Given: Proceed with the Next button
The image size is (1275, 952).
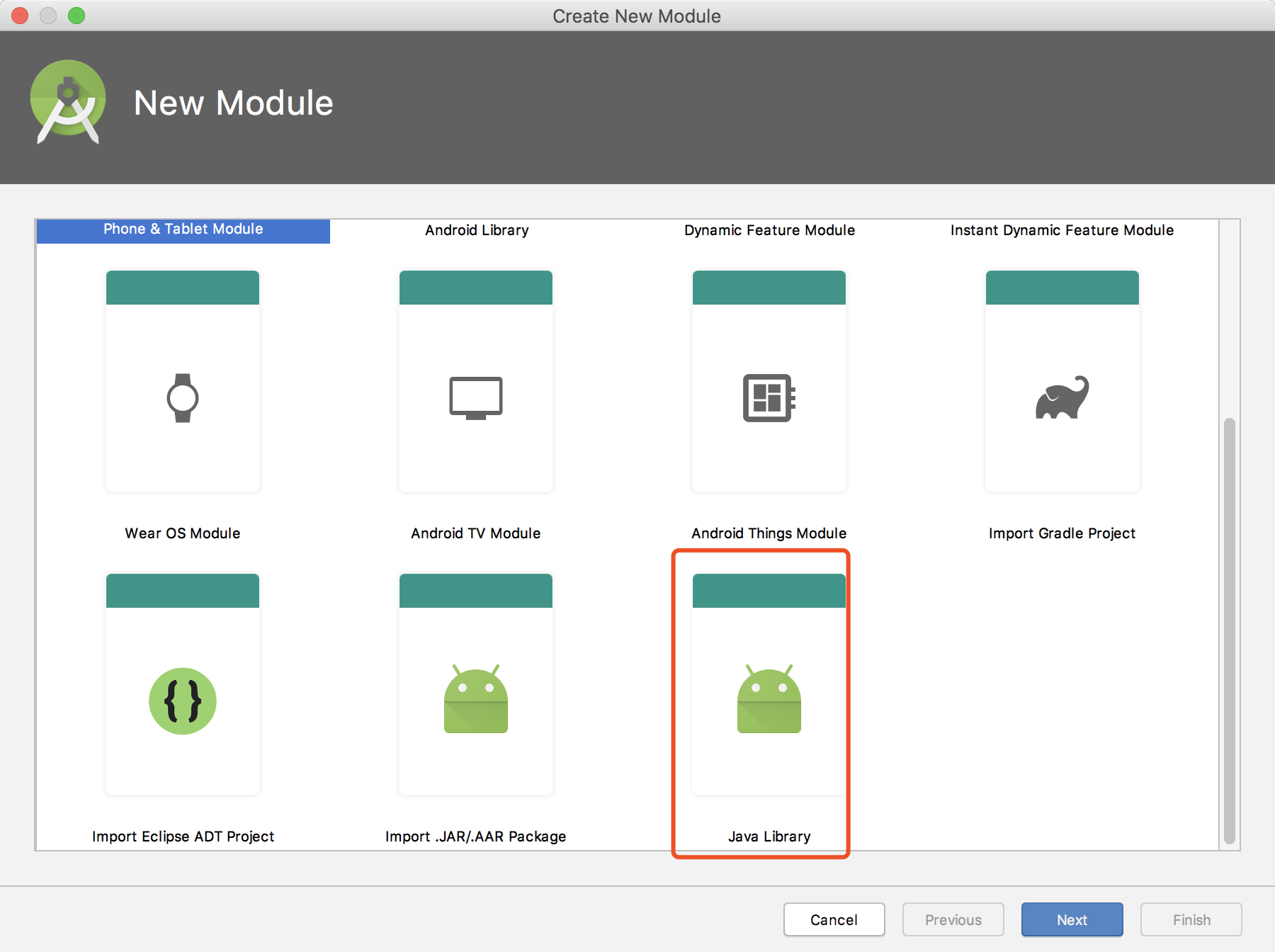Looking at the screenshot, I should [x=1072, y=919].
